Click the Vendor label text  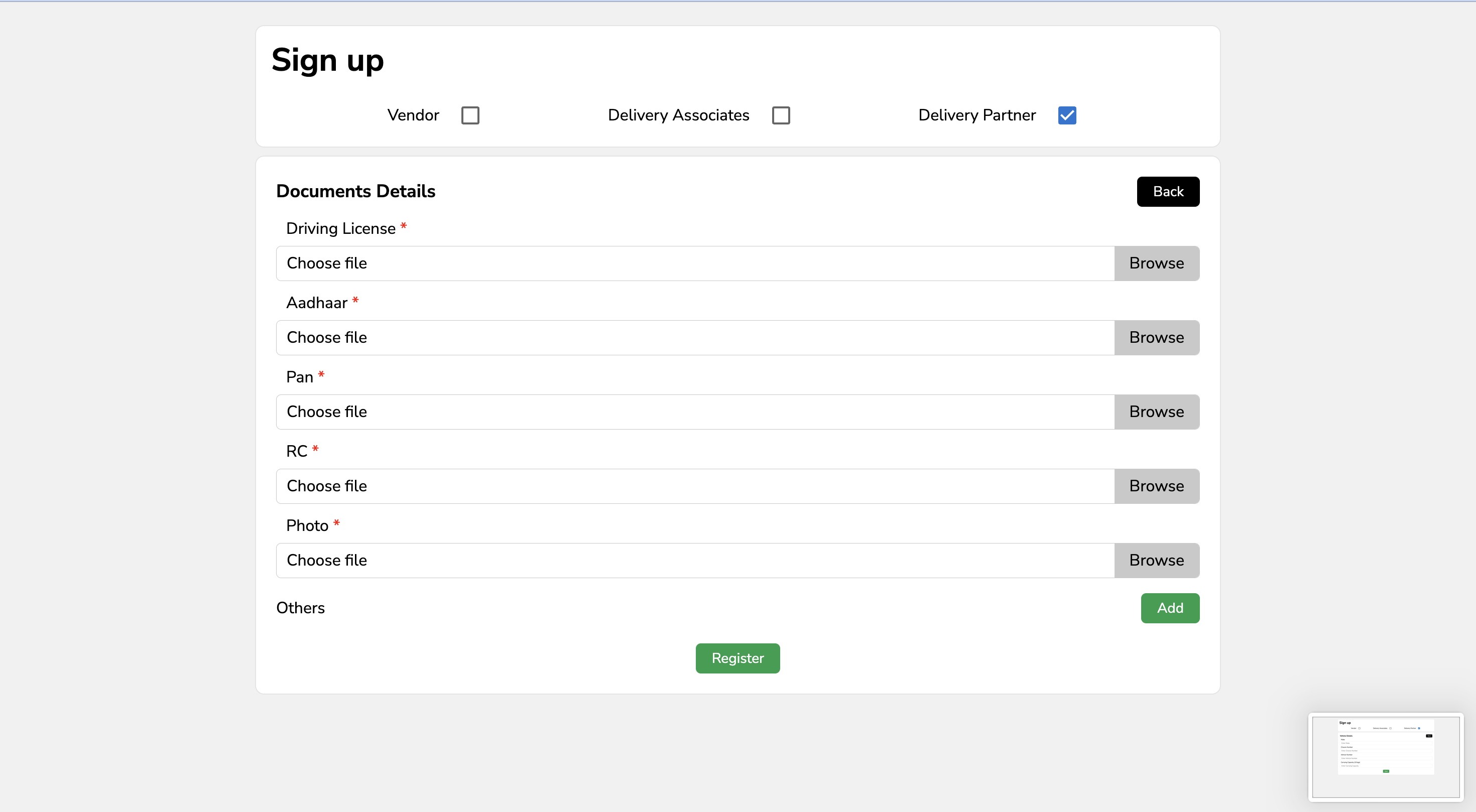coord(413,115)
